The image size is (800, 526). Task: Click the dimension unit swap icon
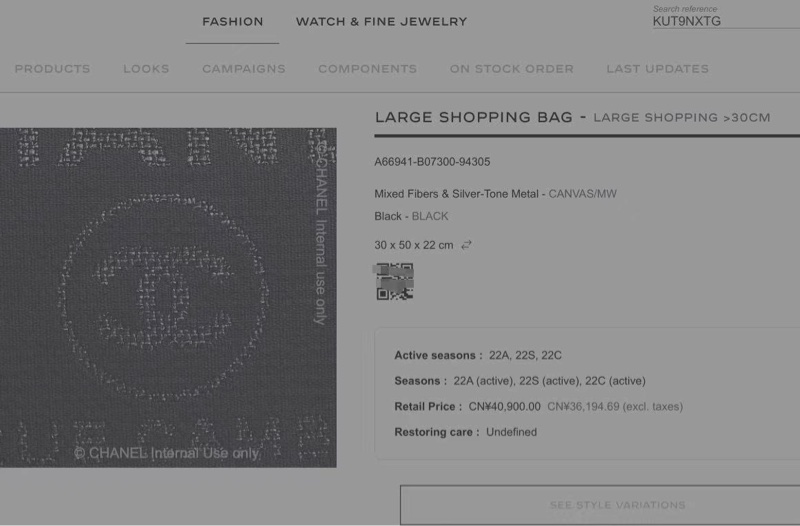(x=466, y=245)
